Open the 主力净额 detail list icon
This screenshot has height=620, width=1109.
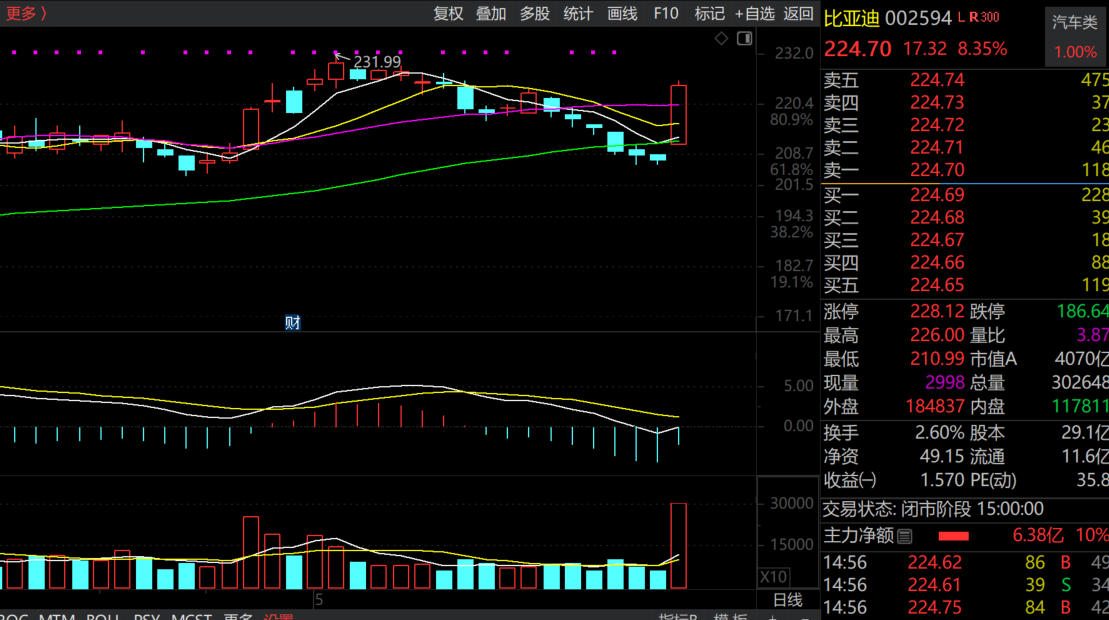[905, 537]
